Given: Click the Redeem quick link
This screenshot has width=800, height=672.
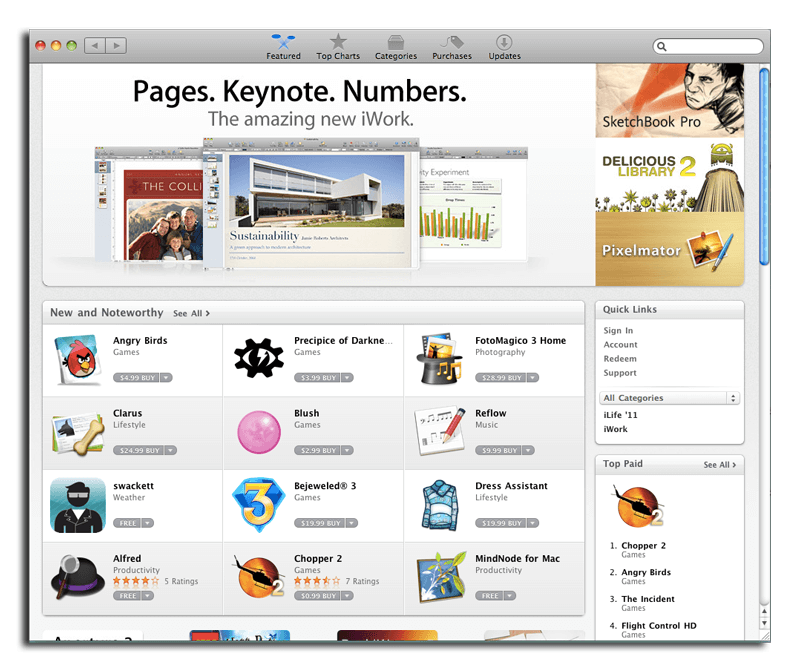Looking at the screenshot, I should pyautogui.click(x=620, y=359).
